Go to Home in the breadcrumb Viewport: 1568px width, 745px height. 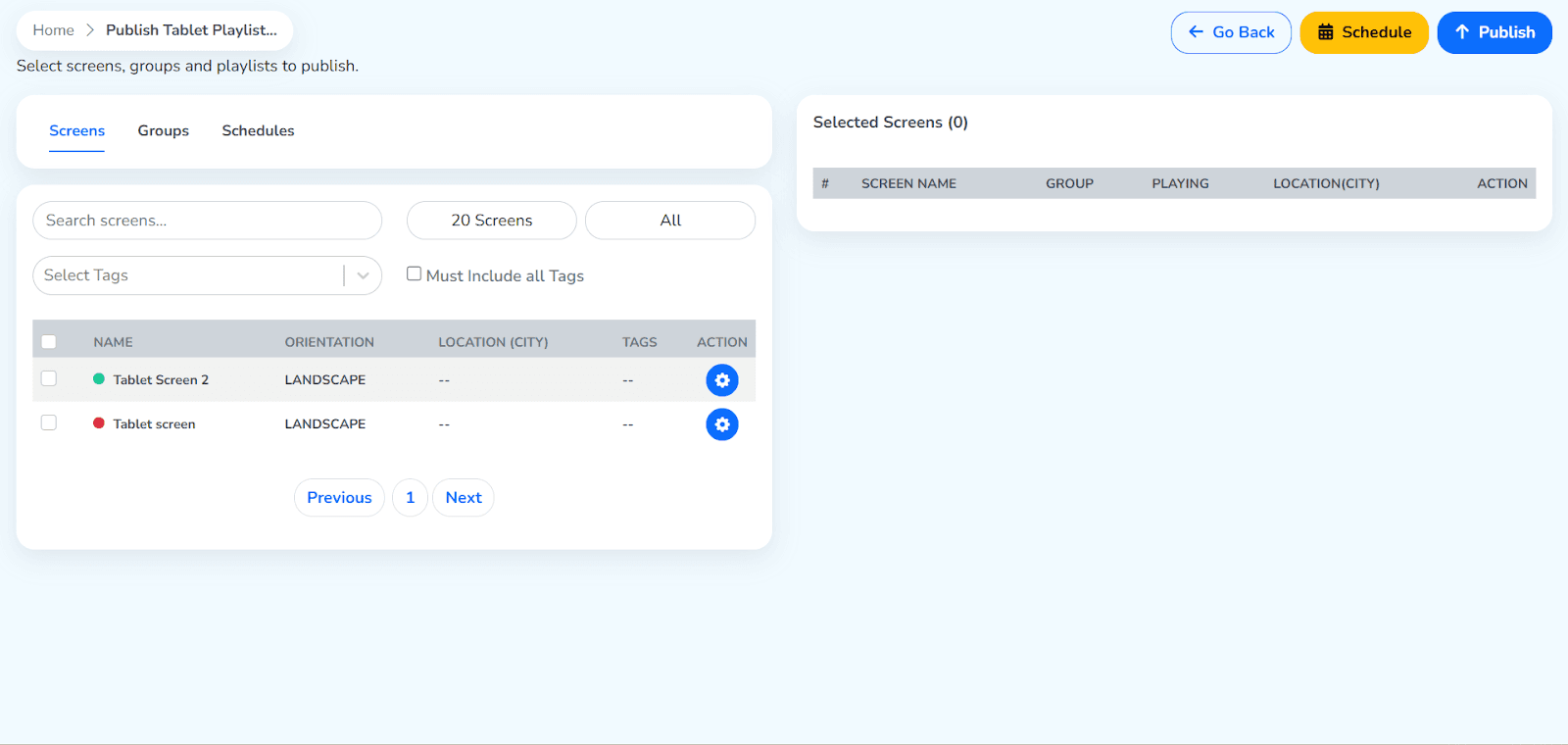pos(53,30)
